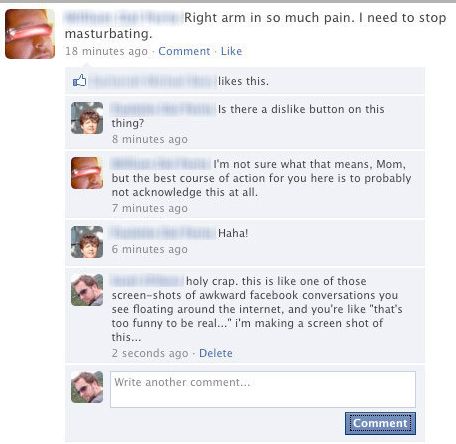Click blurred commenter name before 'Haha!'
The height and width of the screenshot is (444, 456).
(x=163, y=233)
